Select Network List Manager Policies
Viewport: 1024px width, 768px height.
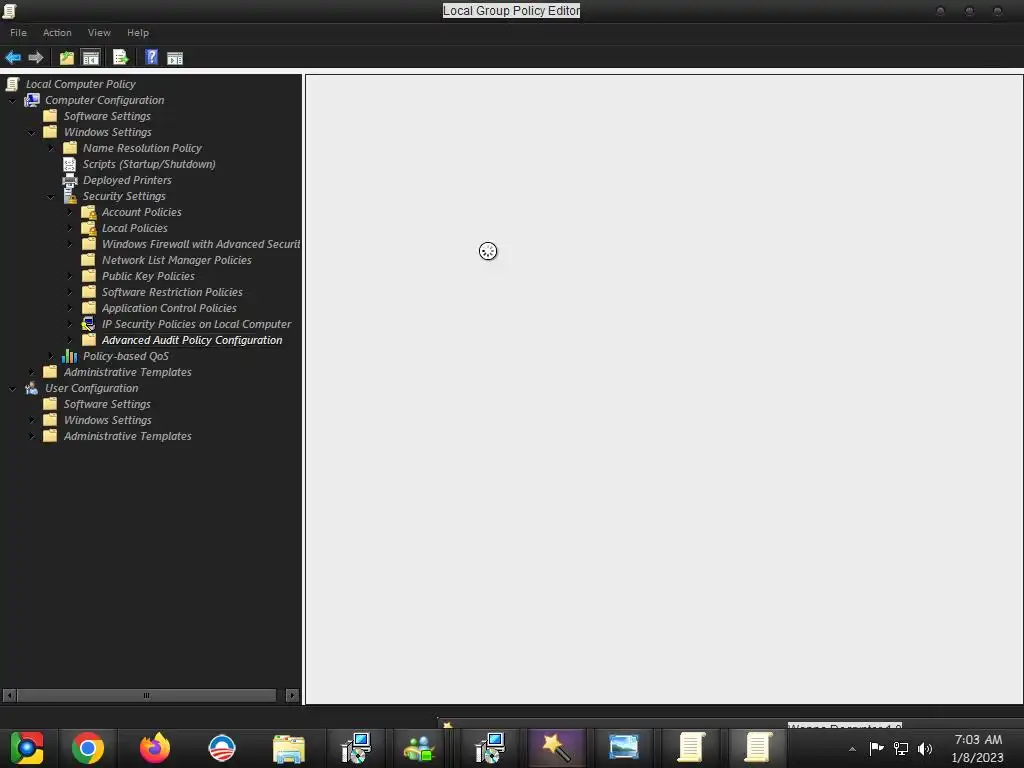point(176,260)
